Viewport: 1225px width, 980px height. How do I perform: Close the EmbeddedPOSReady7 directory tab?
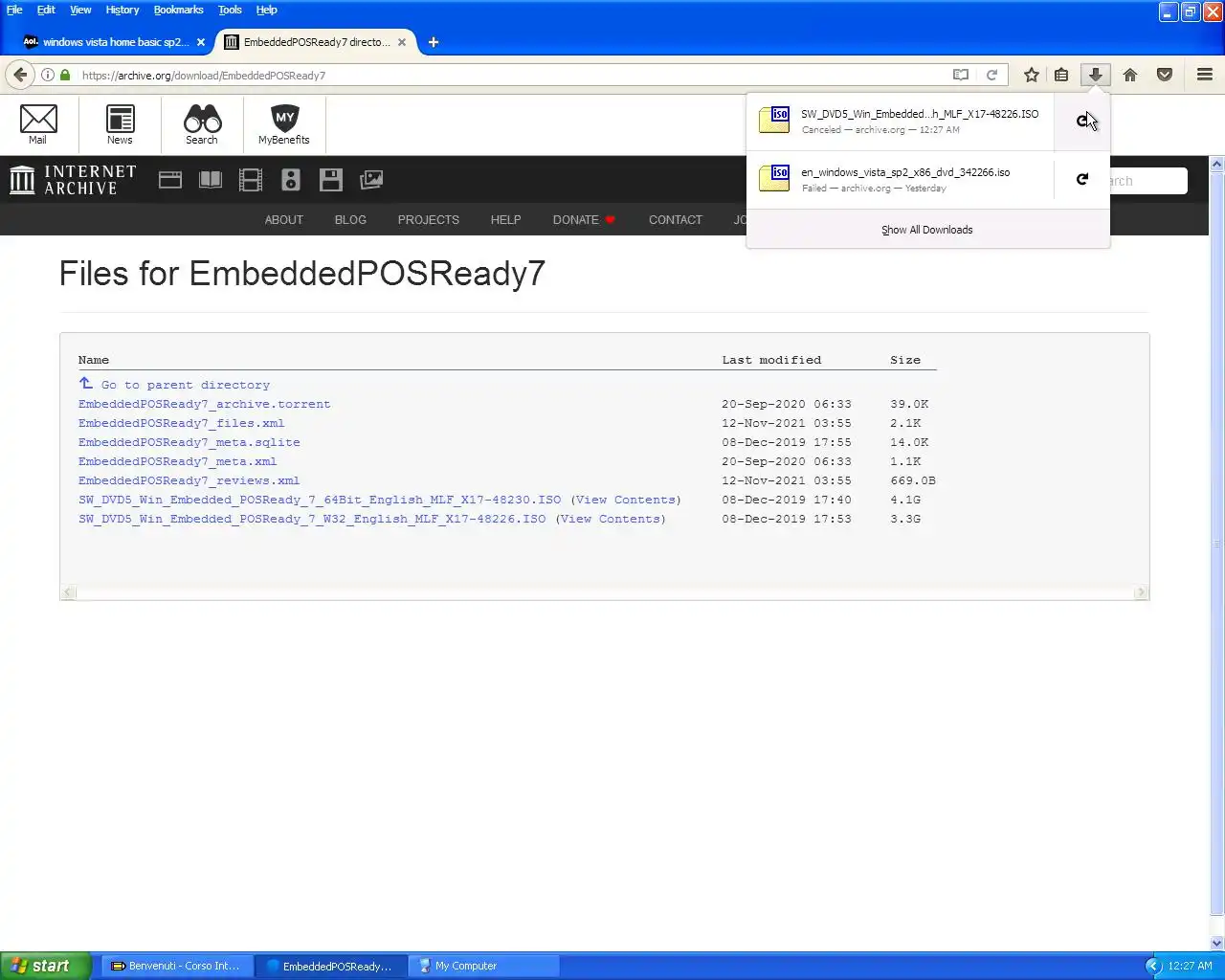pos(402,42)
